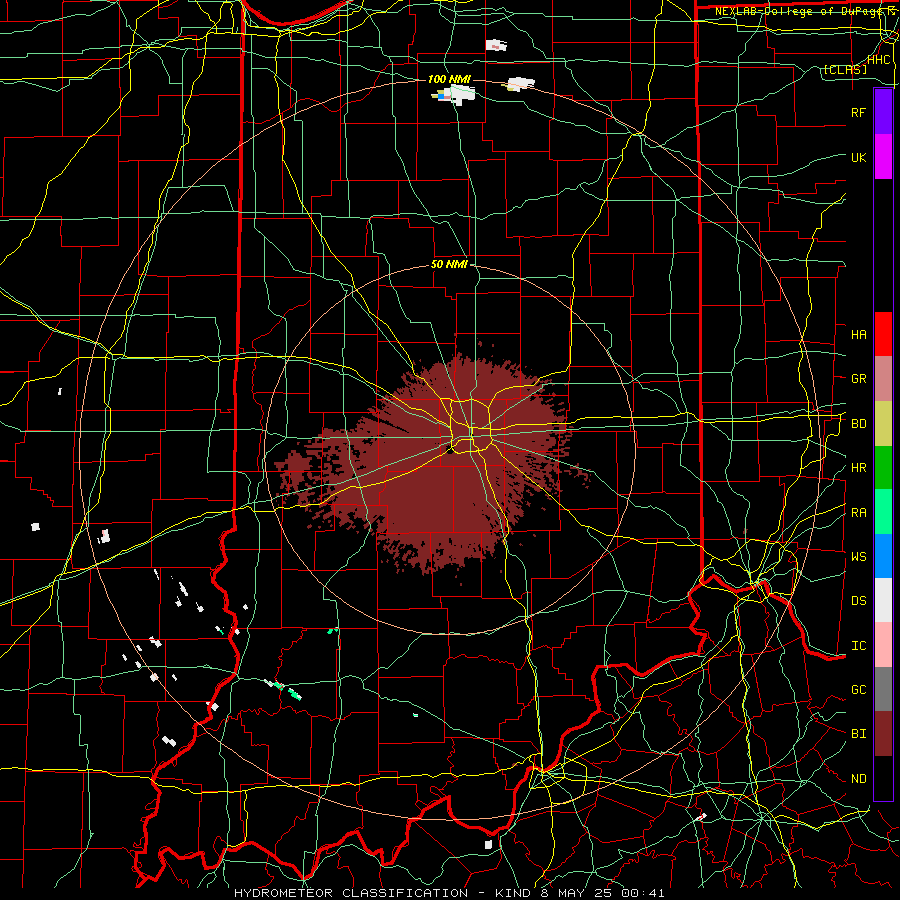The image size is (900, 900).
Task: Click the DS legend label
Action: pos(858,601)
